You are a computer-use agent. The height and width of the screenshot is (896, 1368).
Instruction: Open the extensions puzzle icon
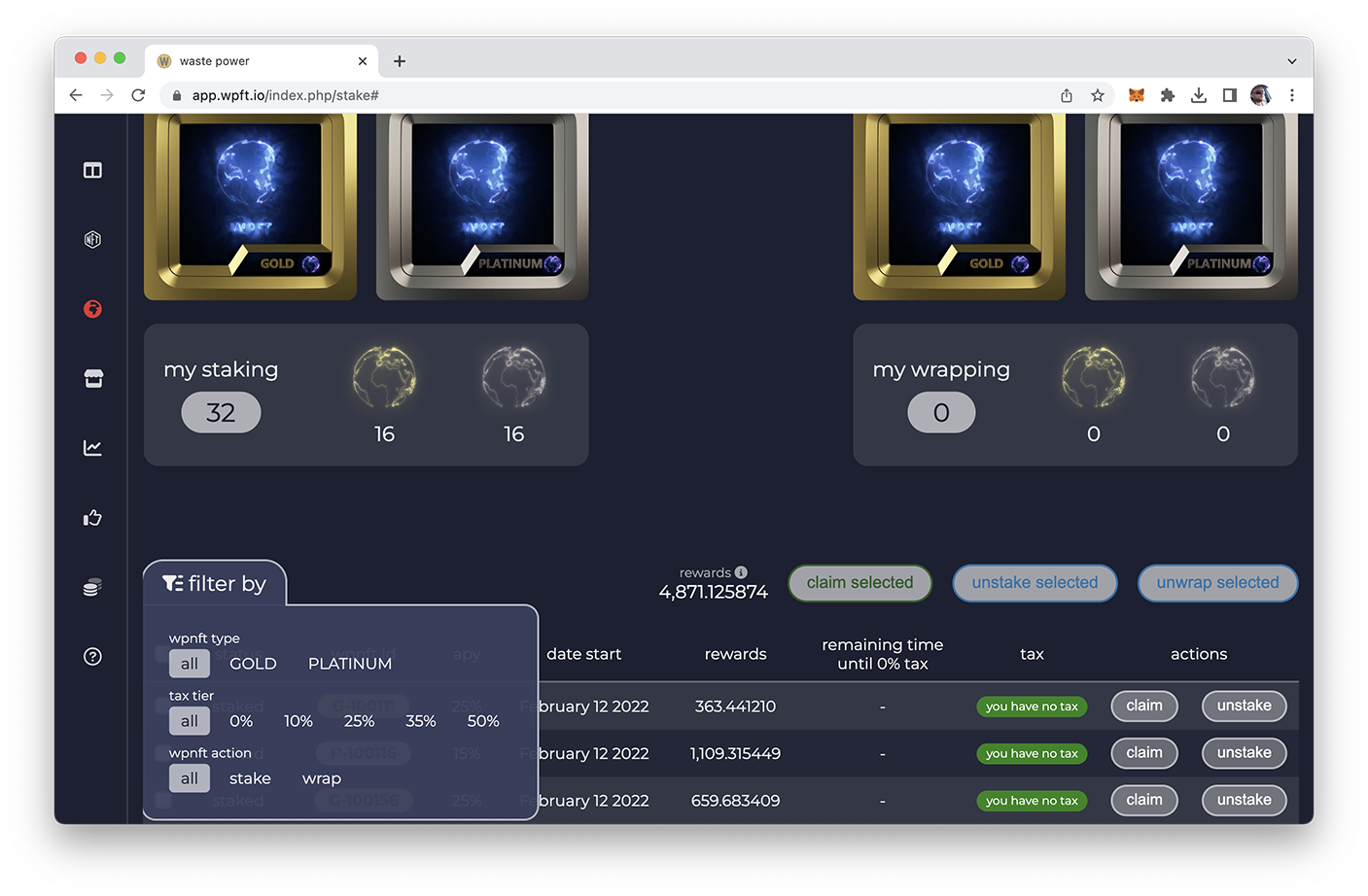pos(1168,95)
